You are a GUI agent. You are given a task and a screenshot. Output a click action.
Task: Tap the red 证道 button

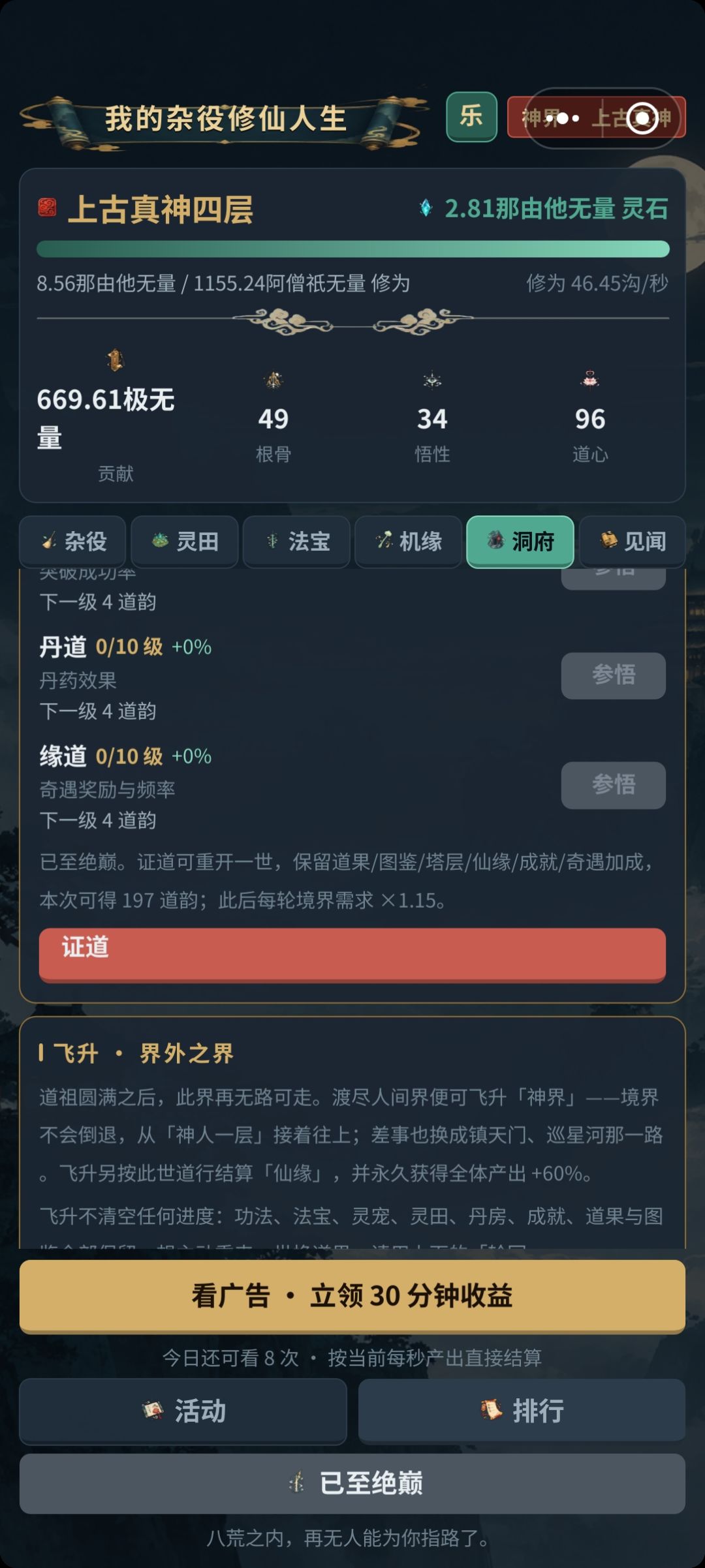(352, 954)
